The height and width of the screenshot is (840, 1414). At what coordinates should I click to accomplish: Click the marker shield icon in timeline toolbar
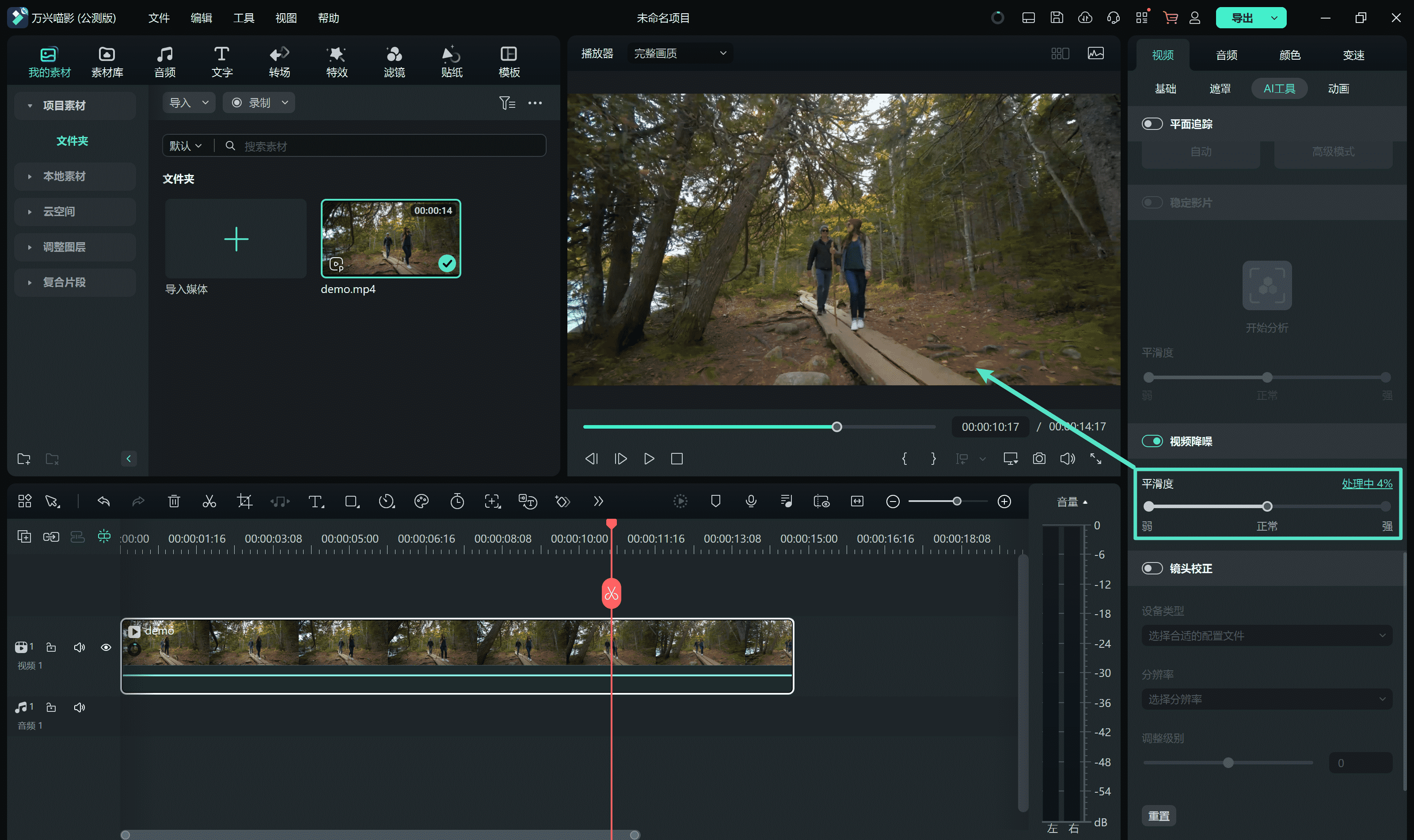pyautogui.click(x=715, y=502)
